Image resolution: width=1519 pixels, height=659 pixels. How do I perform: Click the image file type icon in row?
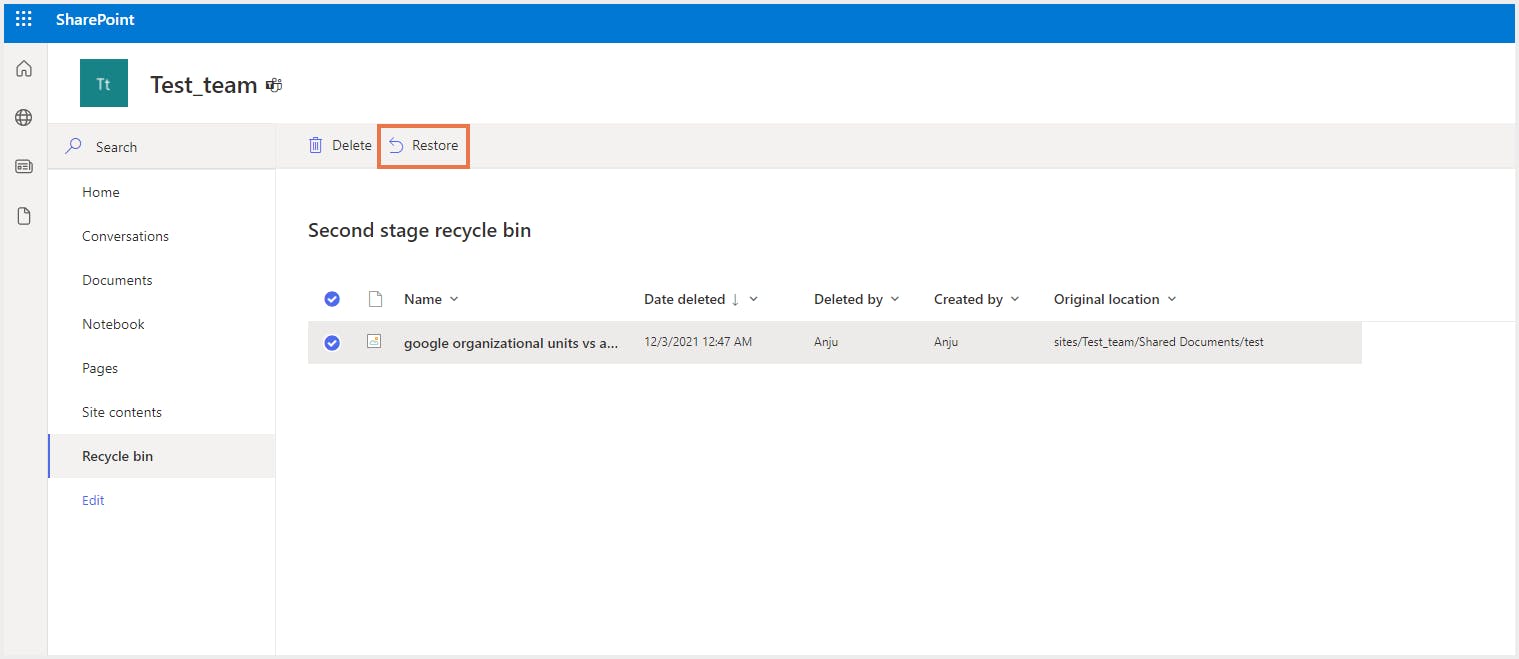coord(375,342)
